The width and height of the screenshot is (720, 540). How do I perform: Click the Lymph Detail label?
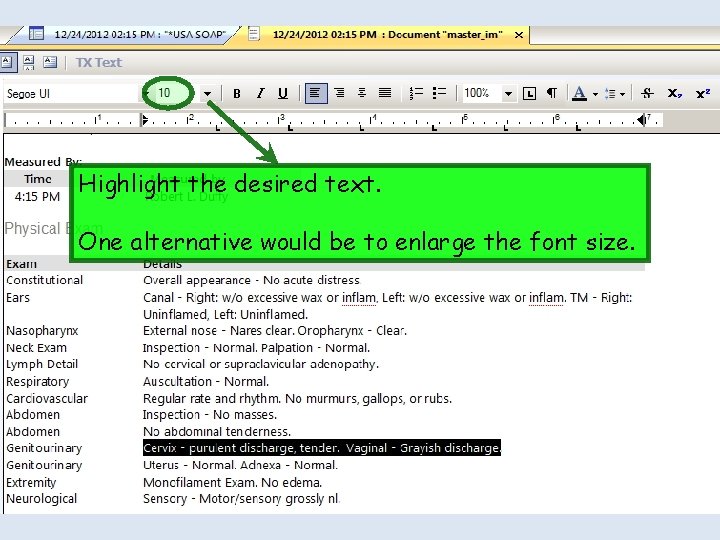pyautogui.click(x=42, y=364)
